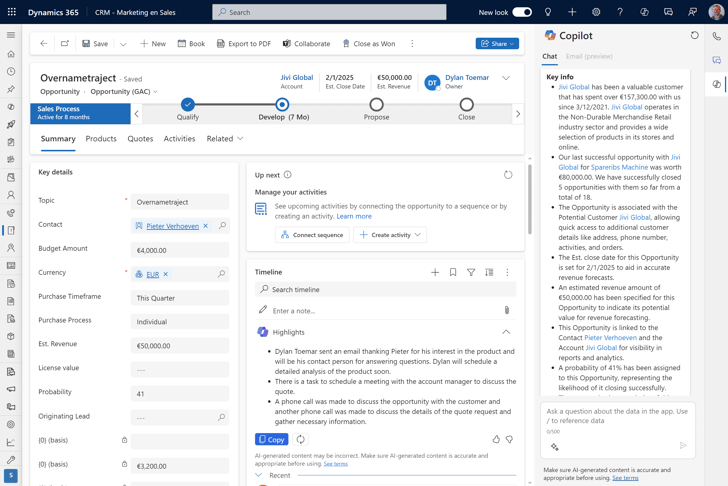This screenshot has width=728, height=486.
Task: Copy the Highlights summary
Action: click(x=272, y=439)
